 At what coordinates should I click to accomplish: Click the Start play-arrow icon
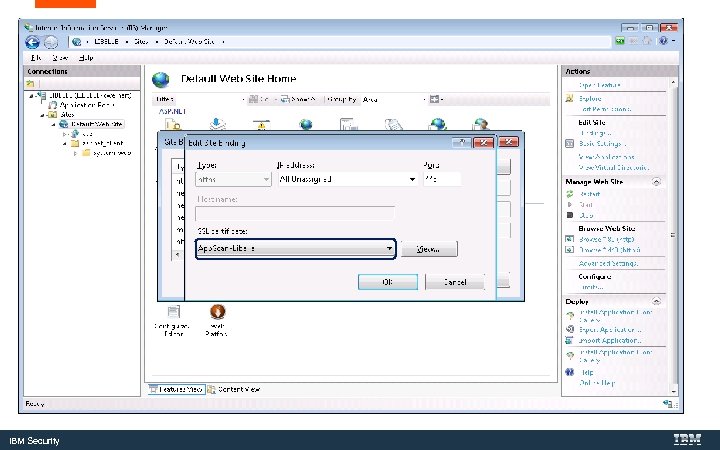[x=570, y=204]
